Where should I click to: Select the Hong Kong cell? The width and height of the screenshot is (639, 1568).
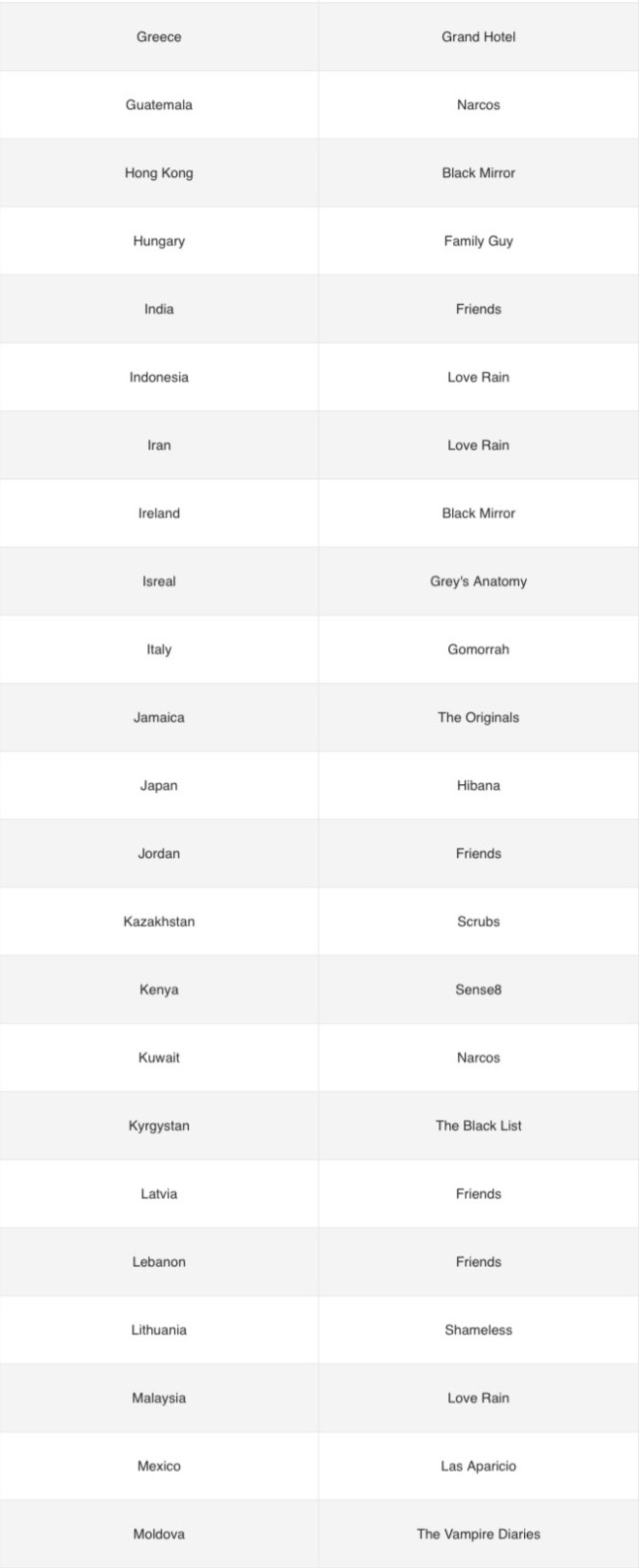pos(159,173)
